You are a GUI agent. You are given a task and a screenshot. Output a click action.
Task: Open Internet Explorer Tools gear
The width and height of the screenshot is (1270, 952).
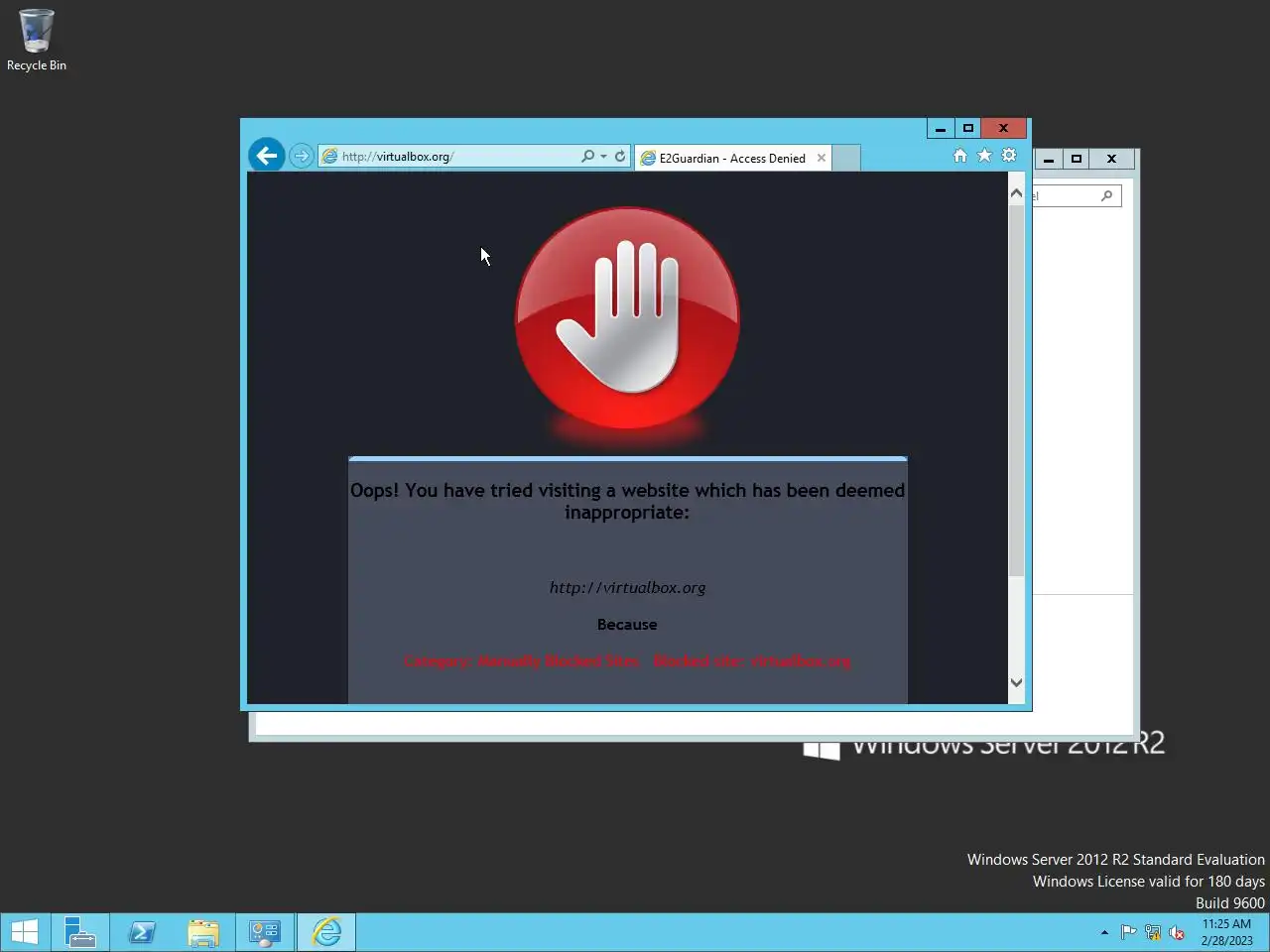coord(1009,155)
